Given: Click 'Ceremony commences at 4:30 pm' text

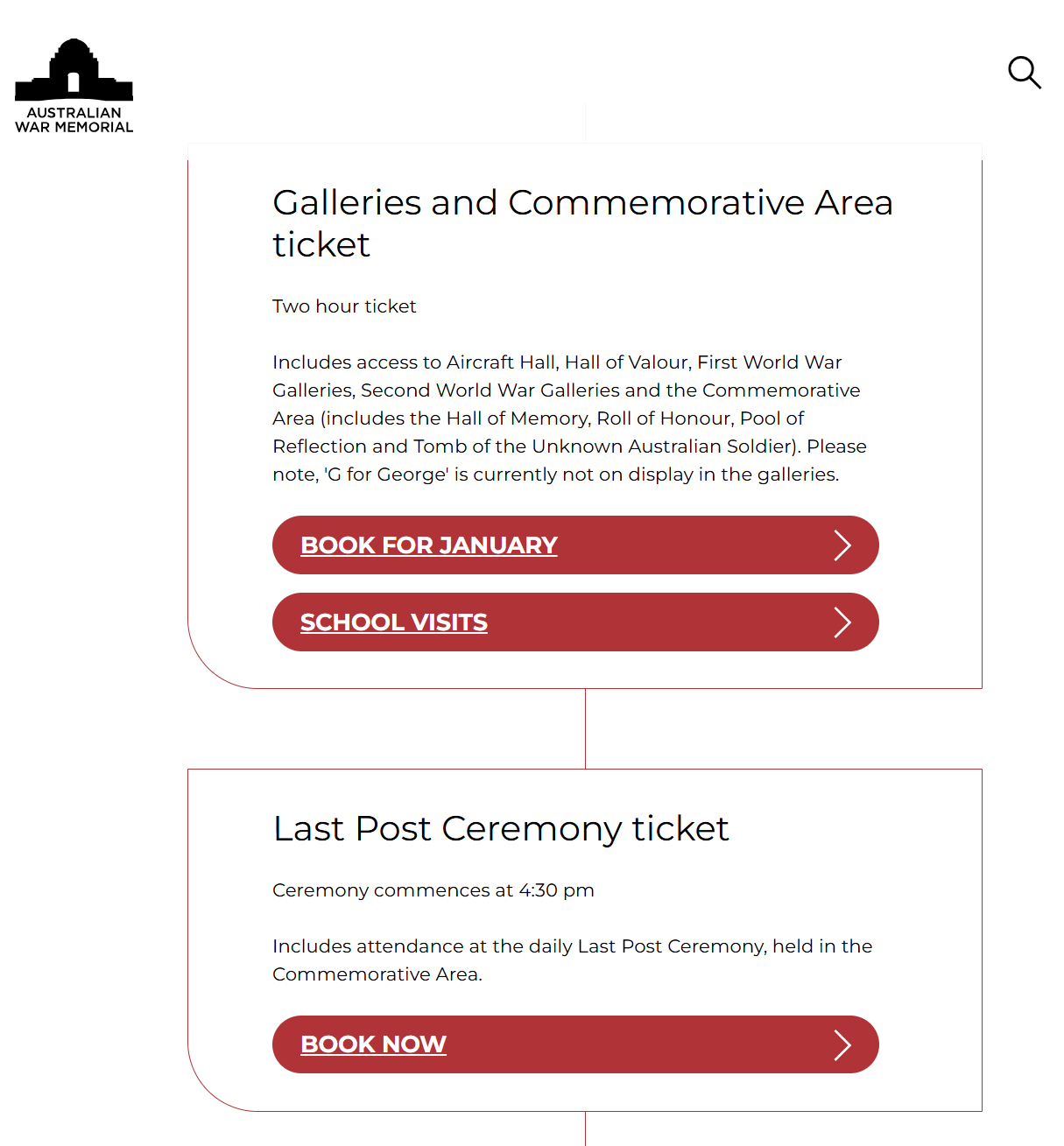Looking at the screenshot, I should pos(433,890).
